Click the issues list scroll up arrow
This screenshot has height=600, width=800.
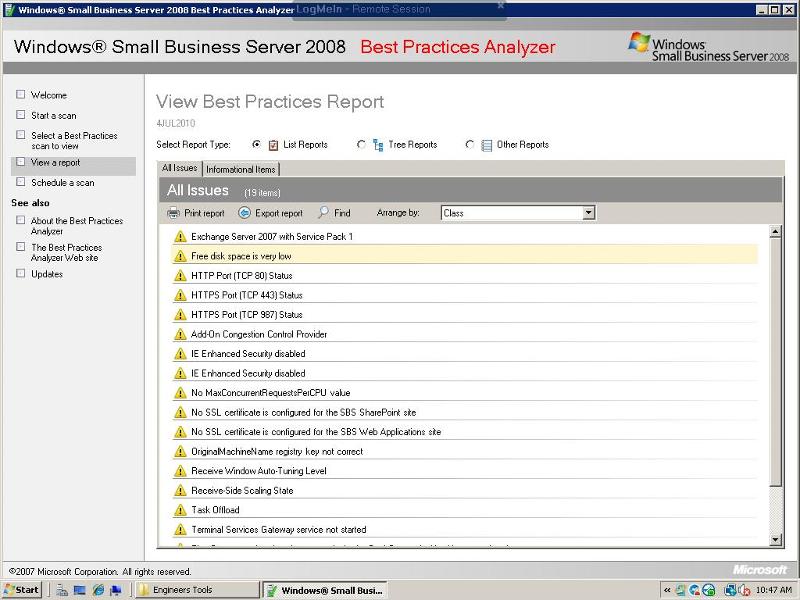tap(776, 232)
